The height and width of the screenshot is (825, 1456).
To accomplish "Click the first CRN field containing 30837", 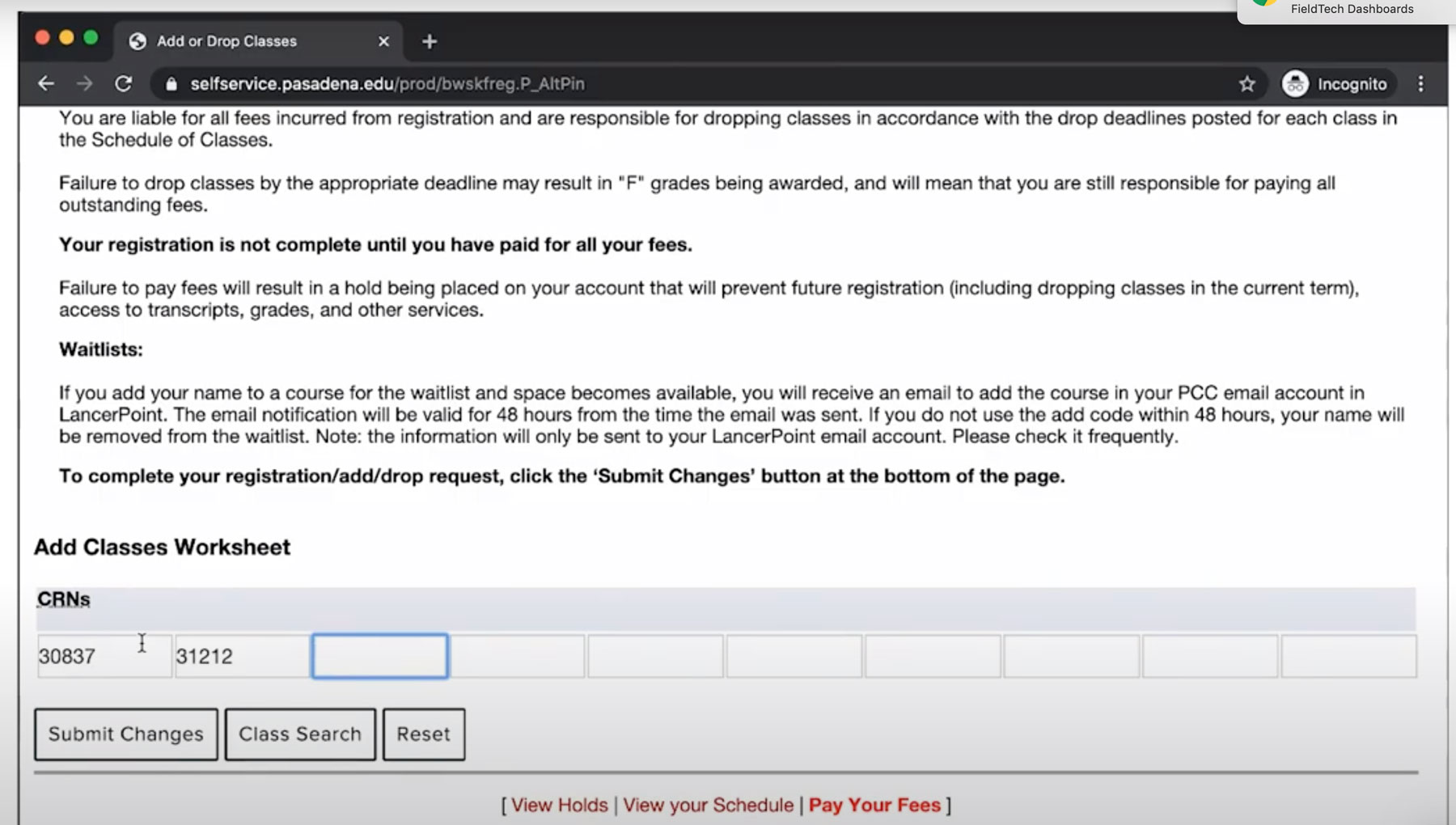I will coord(104,657).
